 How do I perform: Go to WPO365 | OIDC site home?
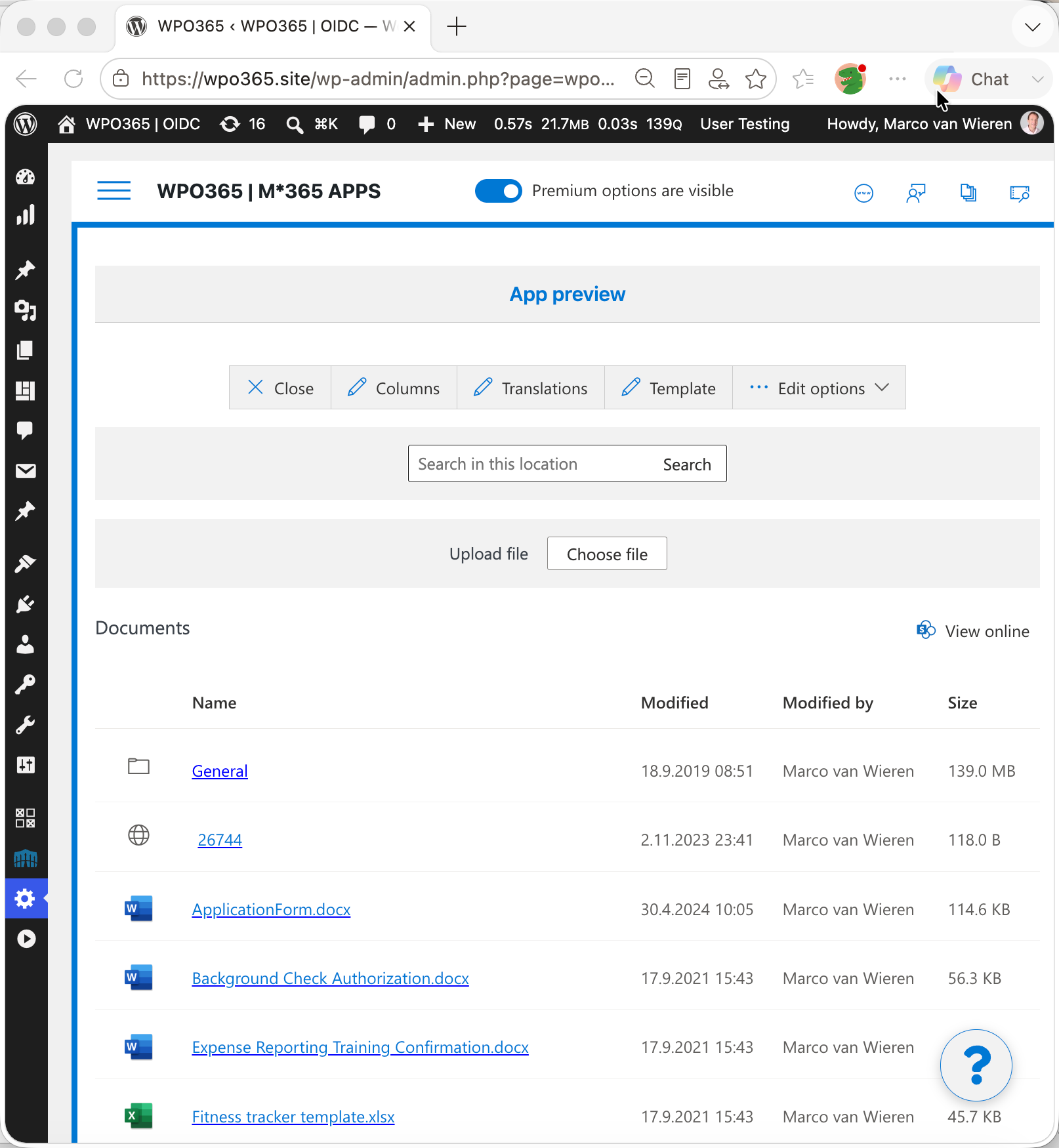pyautogui.click(x=129, y=124)
